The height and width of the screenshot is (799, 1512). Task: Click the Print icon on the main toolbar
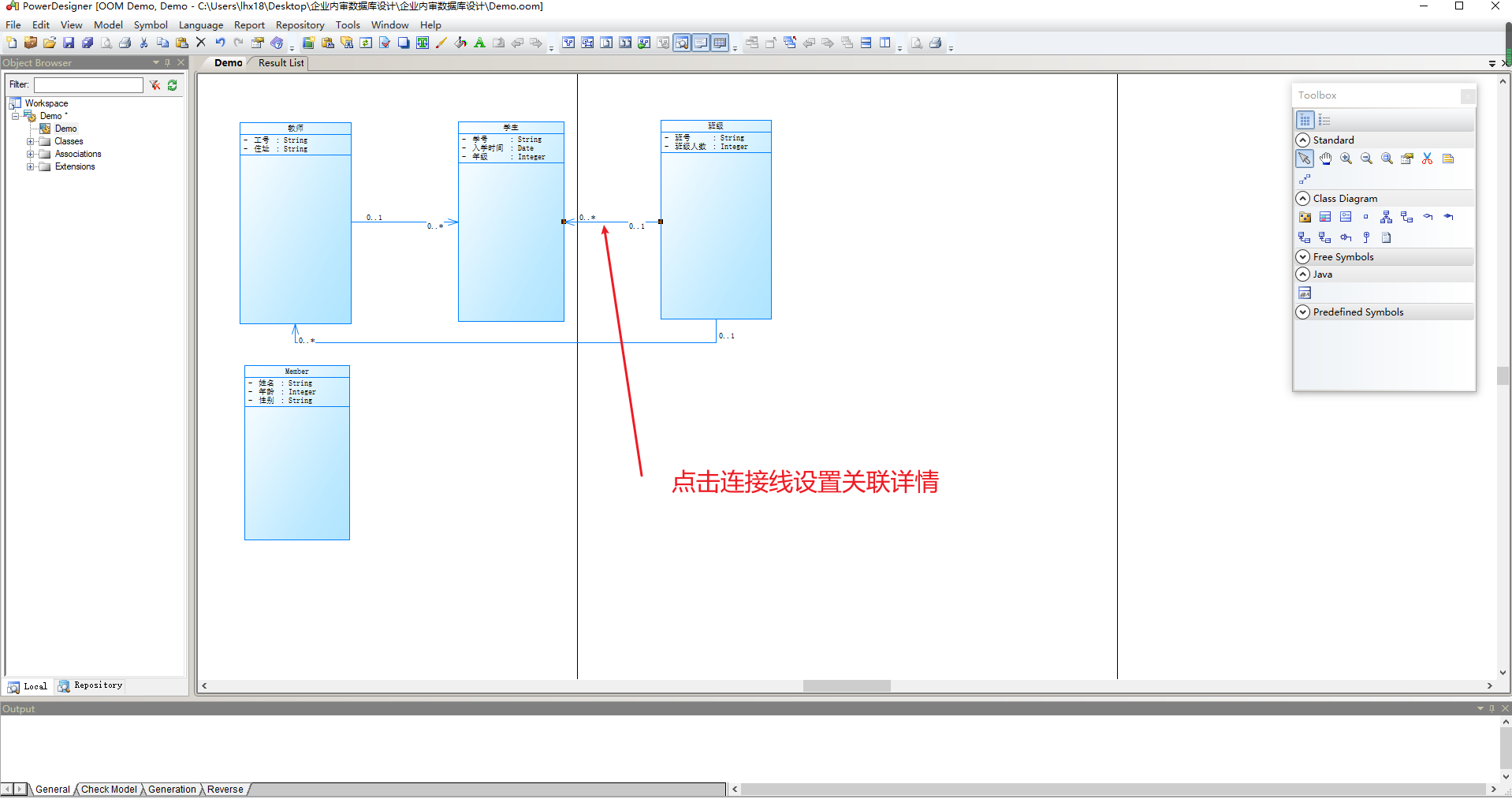click(x=125, y=43)
